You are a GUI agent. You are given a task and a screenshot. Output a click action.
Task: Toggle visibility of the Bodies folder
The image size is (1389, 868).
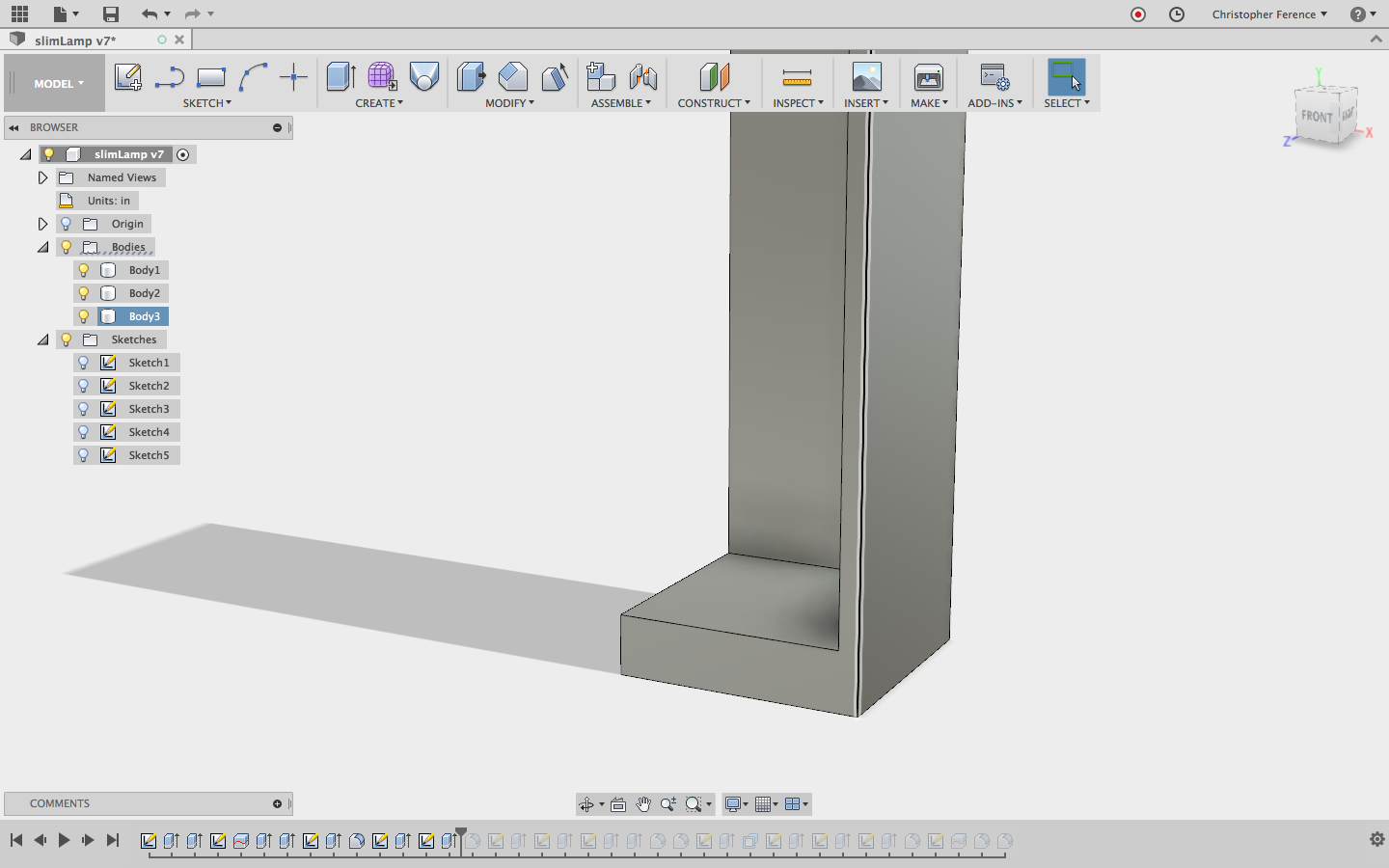[67, 247]
